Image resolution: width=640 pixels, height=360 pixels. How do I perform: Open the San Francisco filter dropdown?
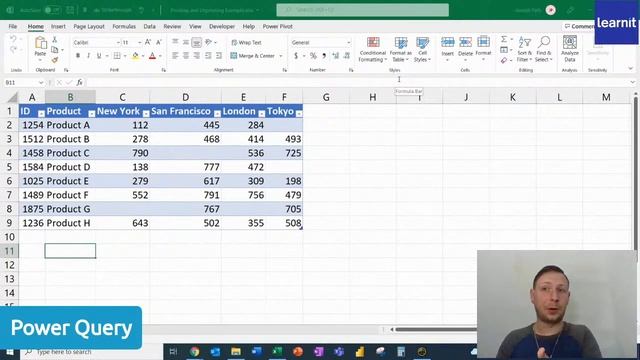coord(217,114)
